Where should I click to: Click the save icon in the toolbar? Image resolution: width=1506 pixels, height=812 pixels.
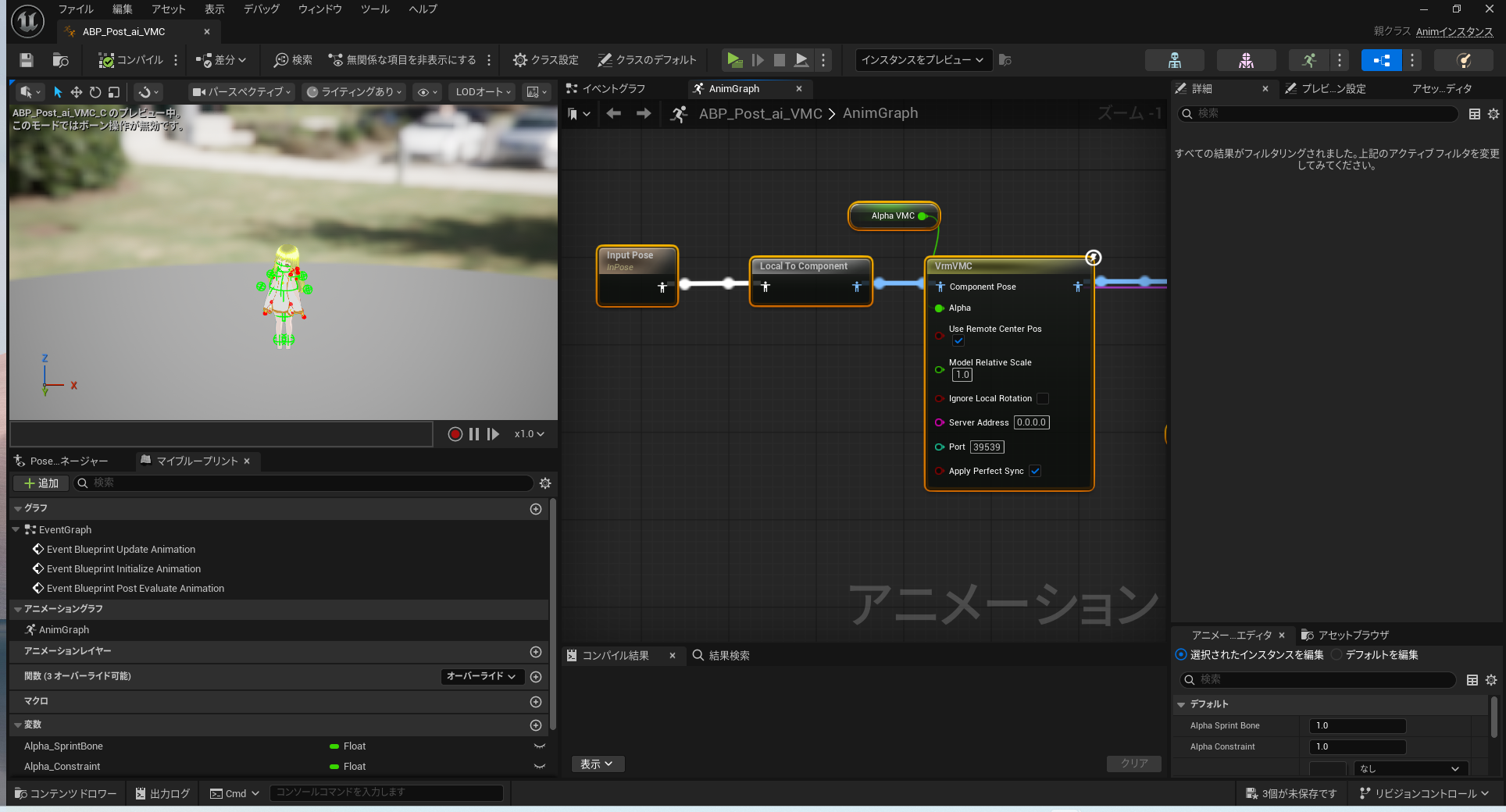point(27,60)
